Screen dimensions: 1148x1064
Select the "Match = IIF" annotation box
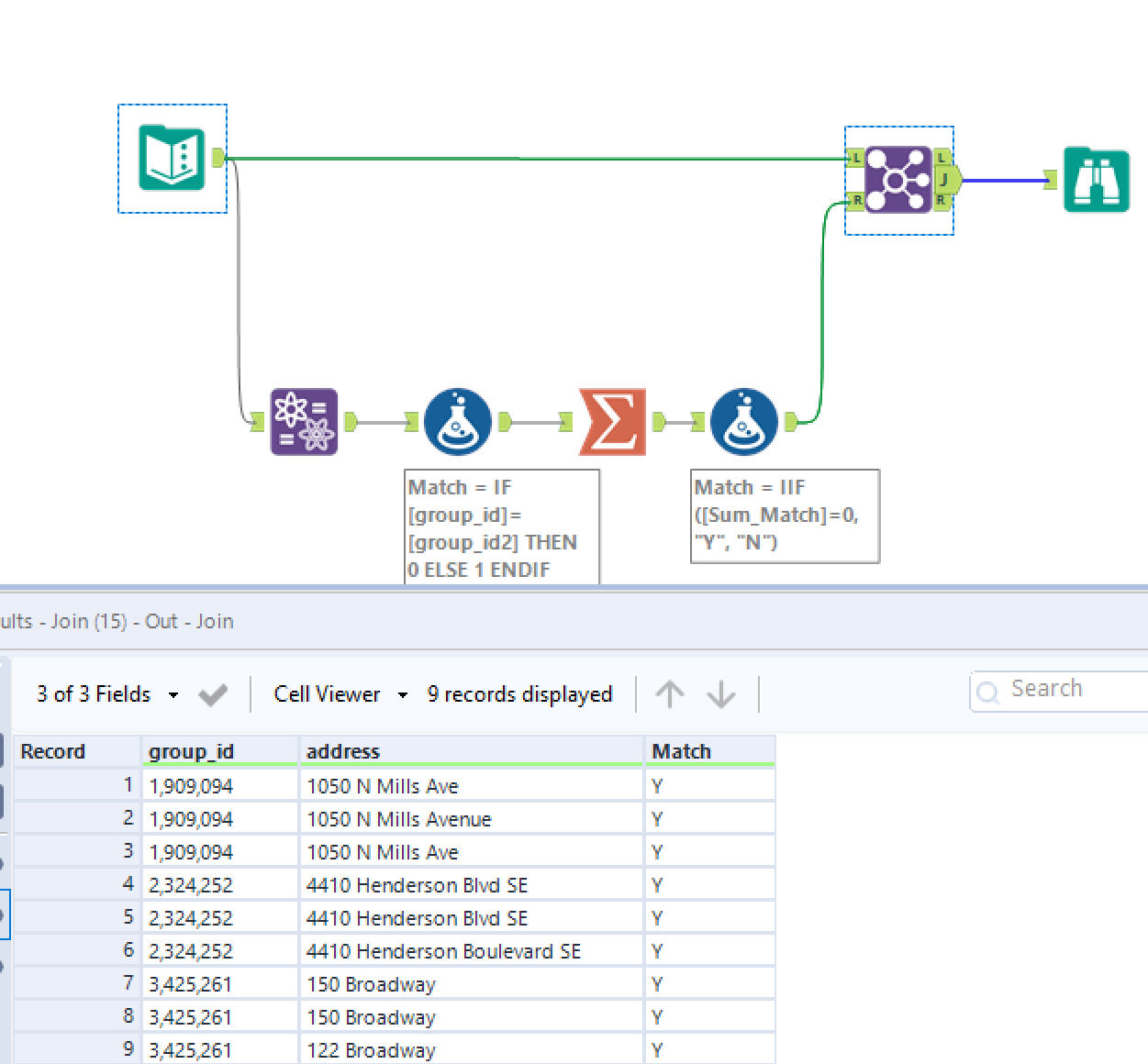click(785, 515)
